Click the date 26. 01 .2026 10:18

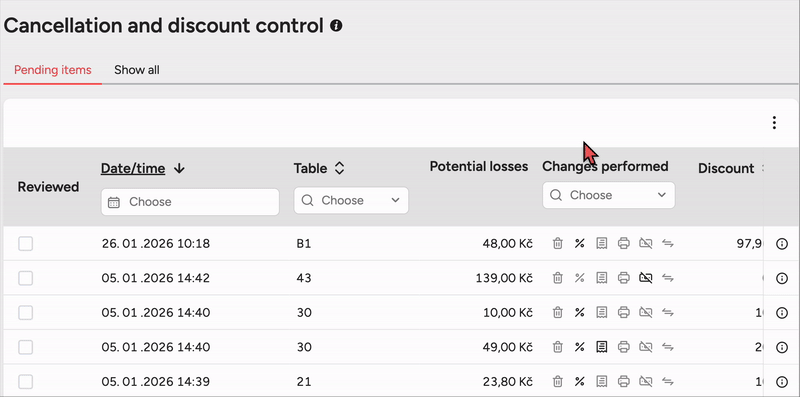pos(156,244)
